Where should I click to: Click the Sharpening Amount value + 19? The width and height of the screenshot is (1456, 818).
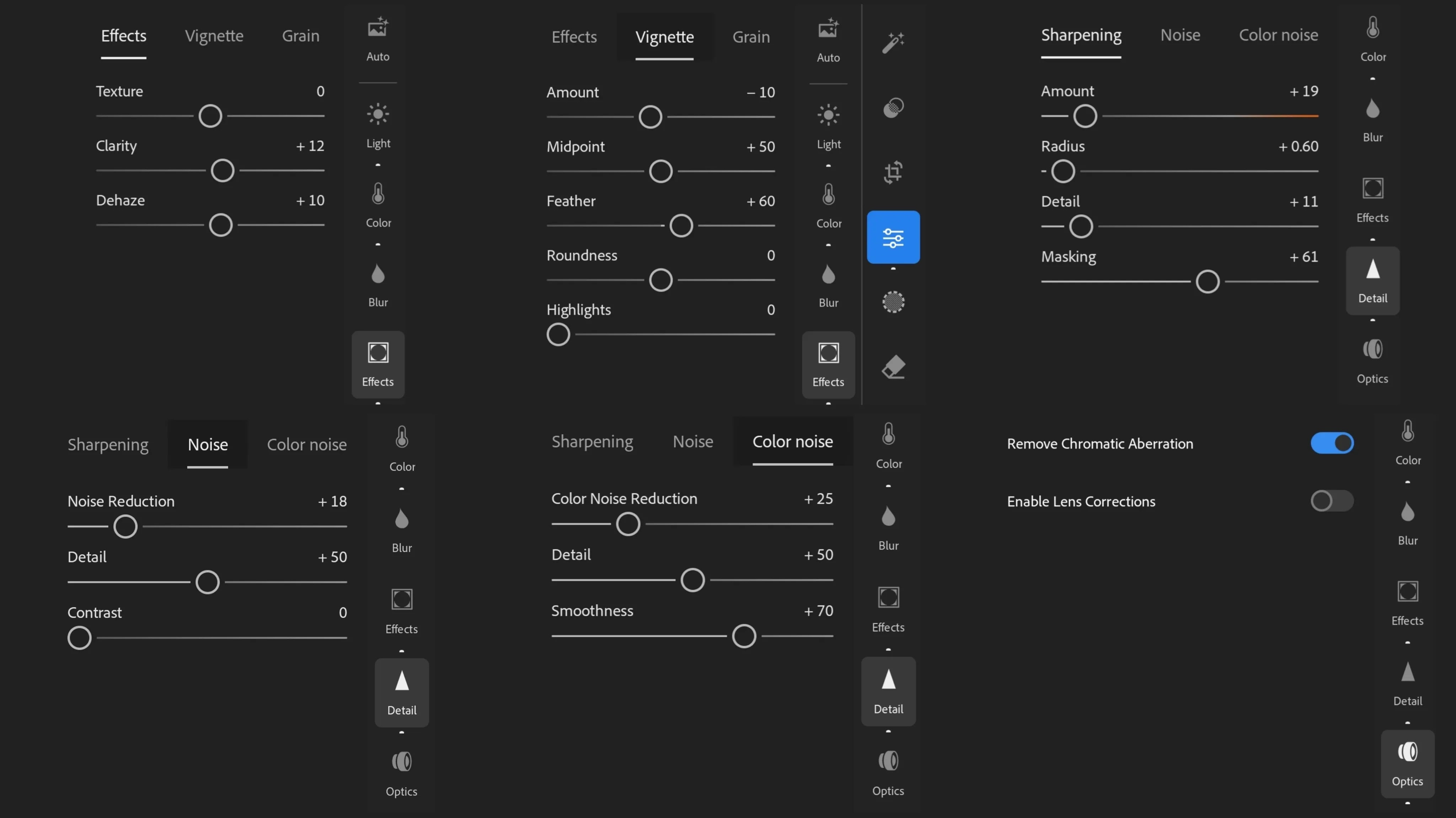click(x=1304, y=91)
